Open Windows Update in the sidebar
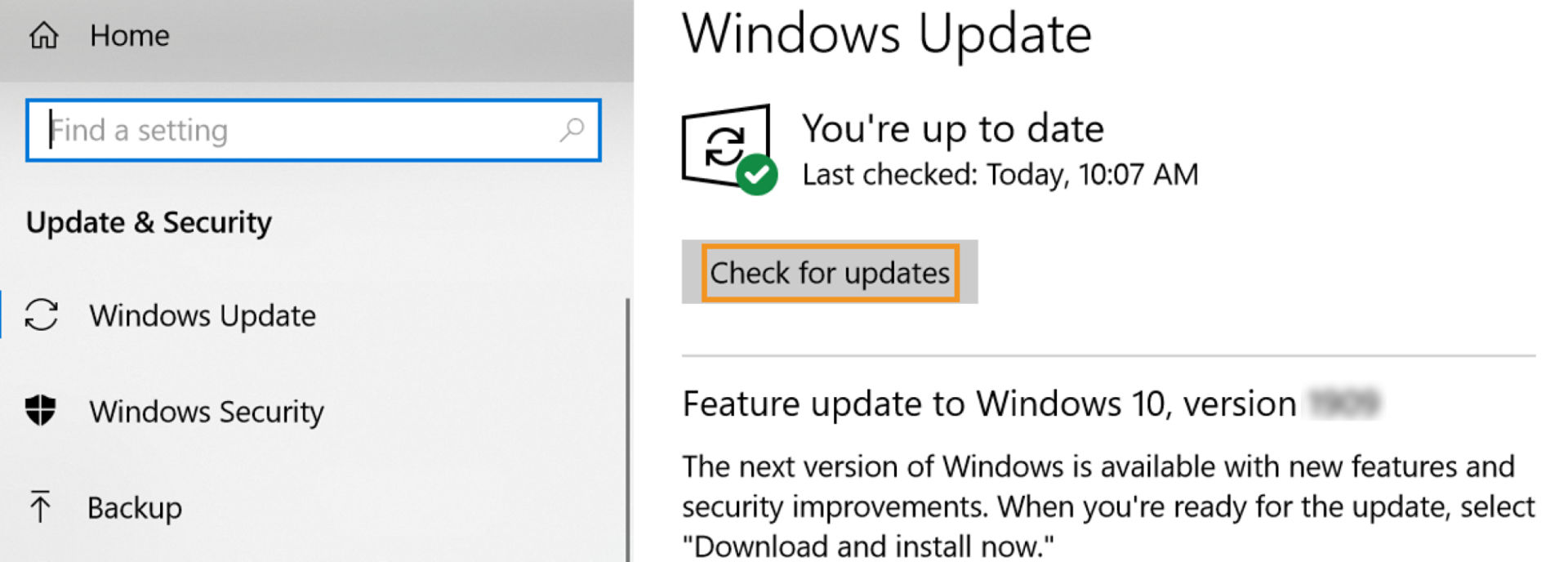Screen dimensions: 1568x562 pyautogui.click(x=203, y=315)
